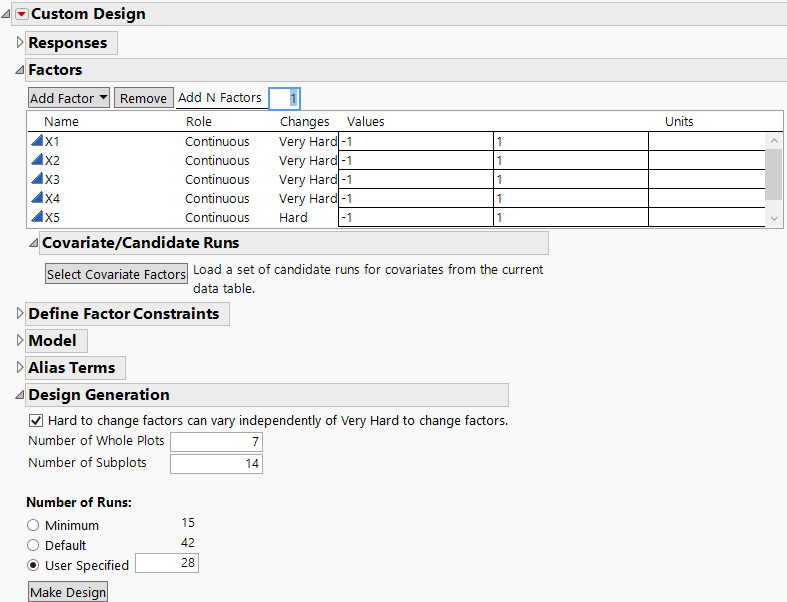Click the continuous factor icon for X2

click(37, 161)
